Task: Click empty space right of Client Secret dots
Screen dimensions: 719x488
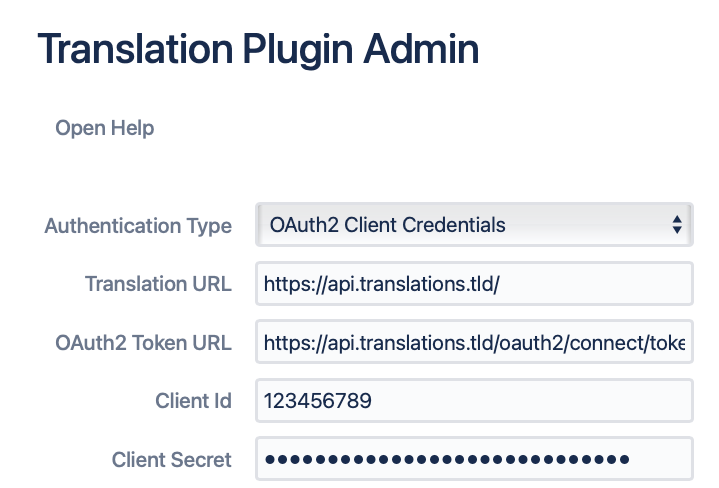Action: pyautogui.click(x=658, y=460)
